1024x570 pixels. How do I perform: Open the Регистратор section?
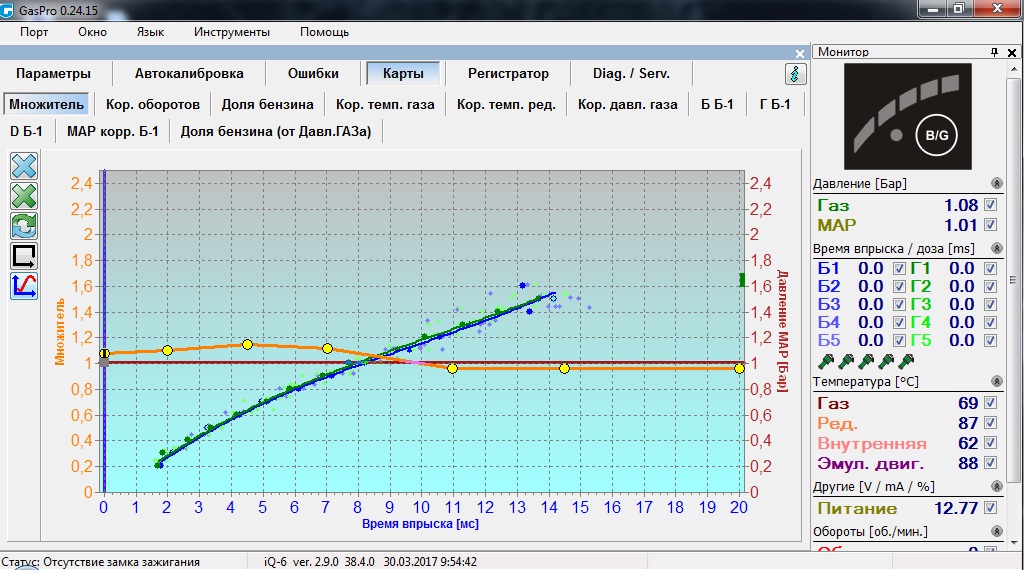(x=508, y=73)
